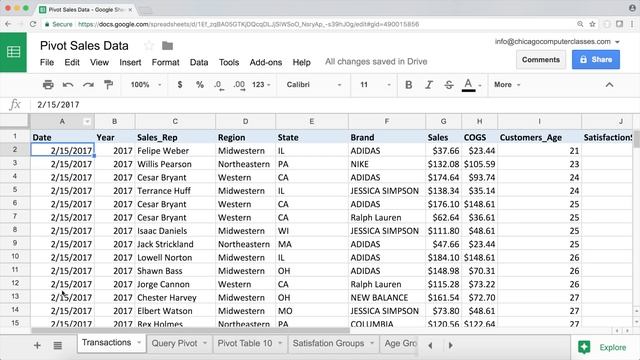Select row 5 header

coord(15,190)
